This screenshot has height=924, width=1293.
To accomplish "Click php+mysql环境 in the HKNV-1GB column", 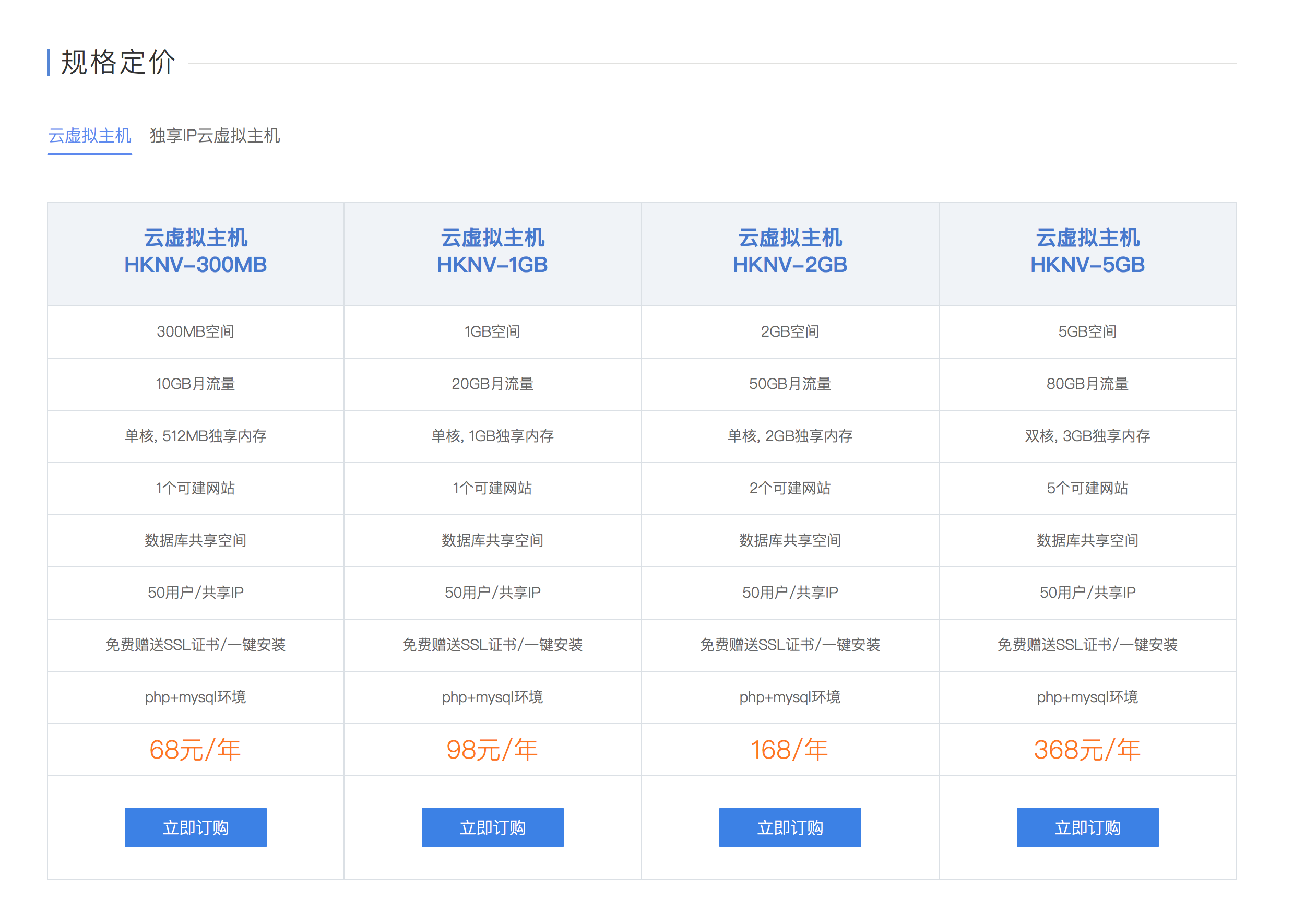I will pyautogui.click(x=492, y=697).
